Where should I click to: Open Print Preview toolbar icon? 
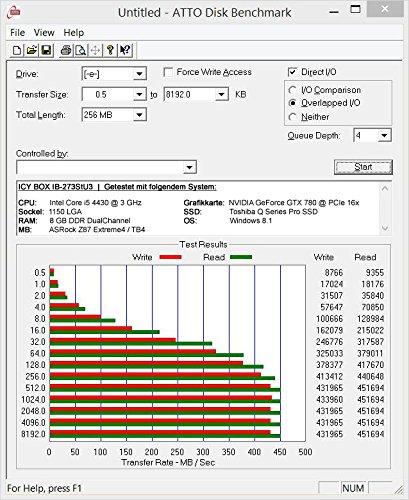pos(81,50)
